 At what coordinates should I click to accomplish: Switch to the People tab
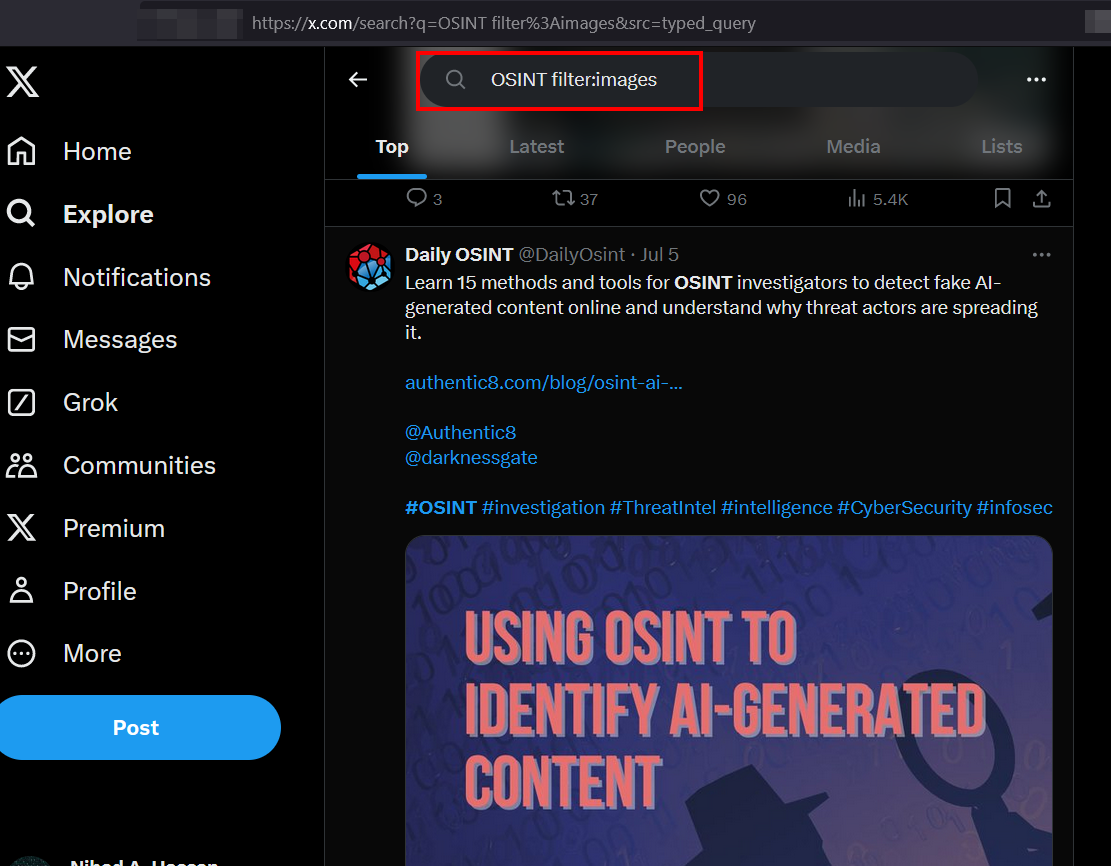point(694,147)
